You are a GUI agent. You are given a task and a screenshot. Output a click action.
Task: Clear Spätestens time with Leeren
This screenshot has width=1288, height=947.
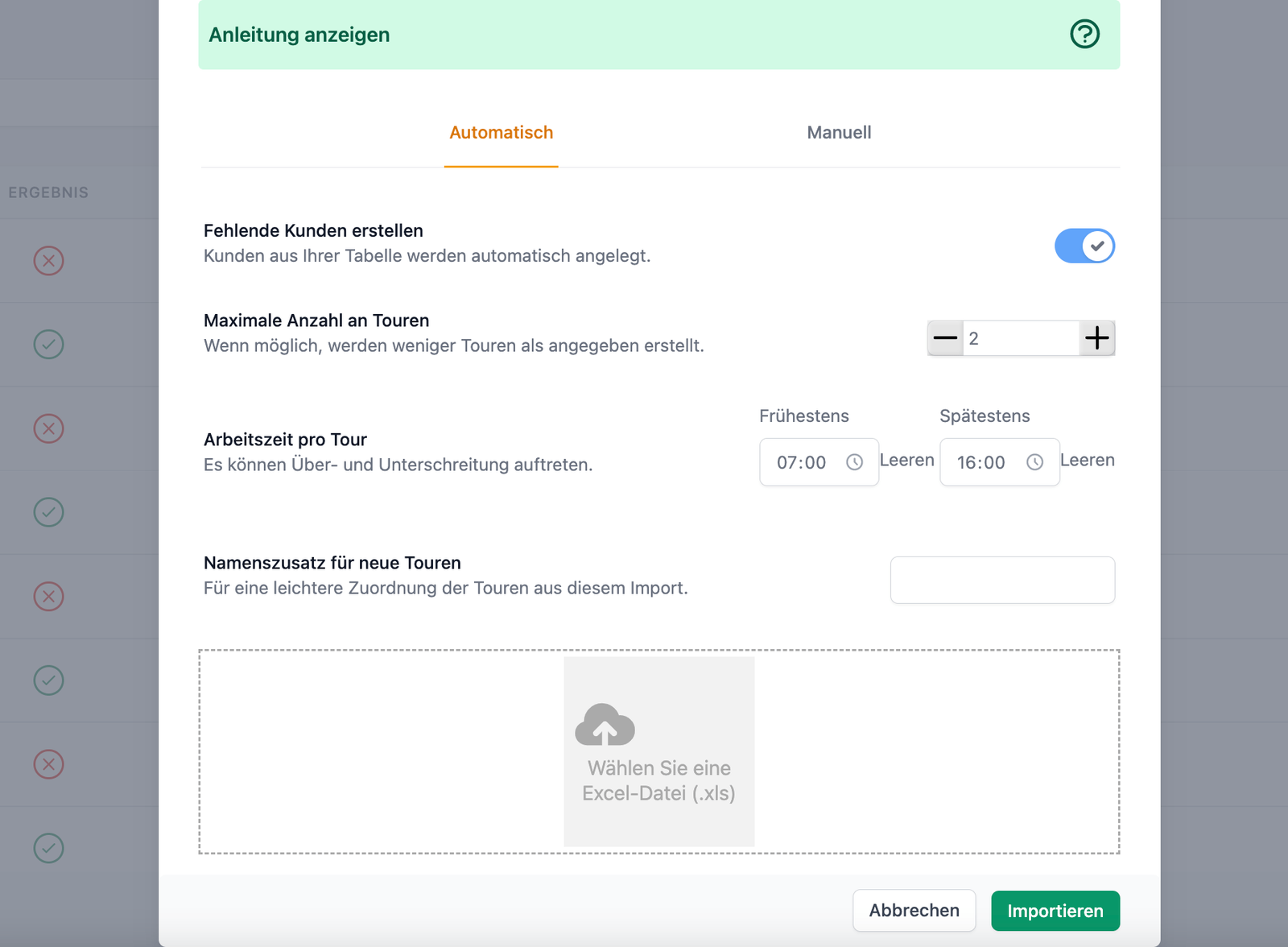point(1088,460)
